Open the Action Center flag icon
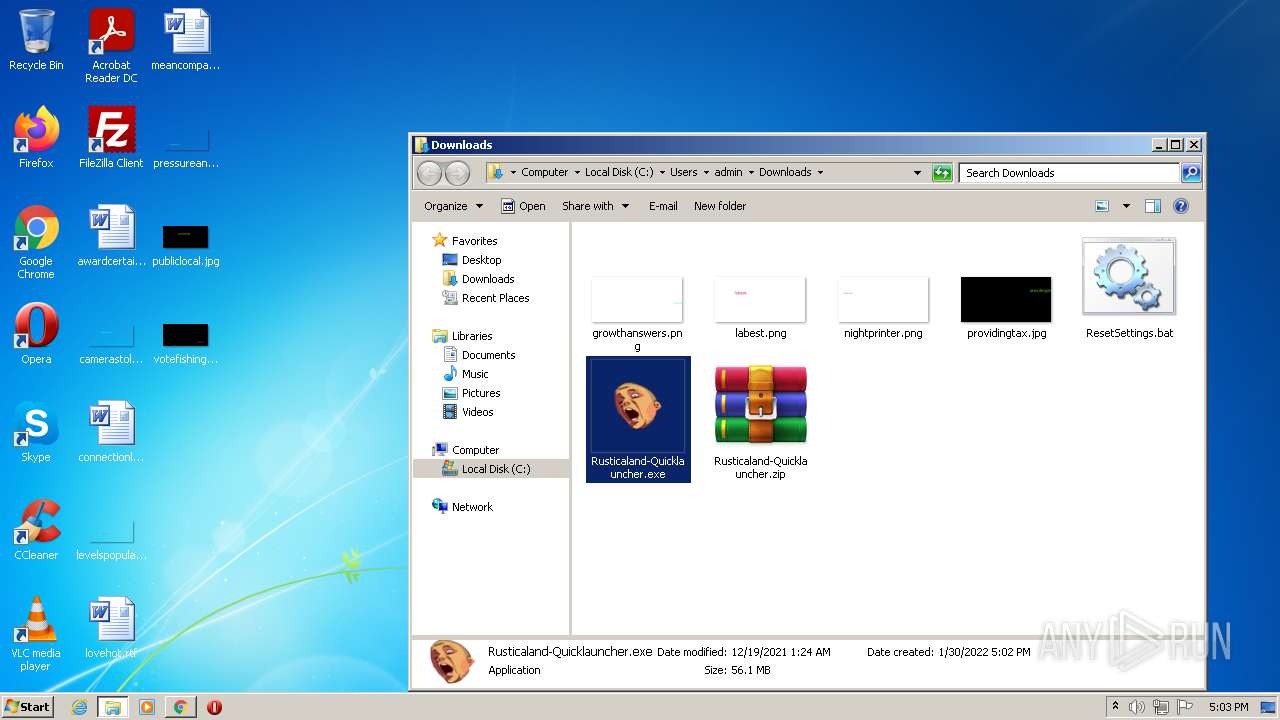Screen dimensions: 1280x720 [1185, 707]
